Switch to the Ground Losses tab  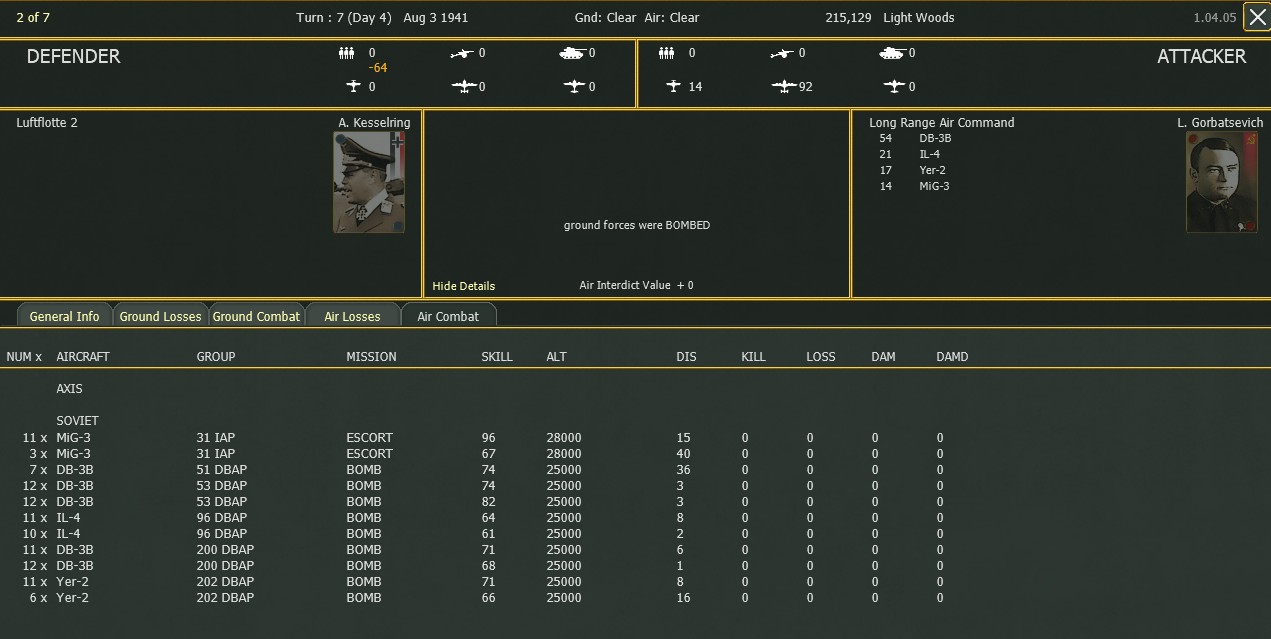(160, 316)
